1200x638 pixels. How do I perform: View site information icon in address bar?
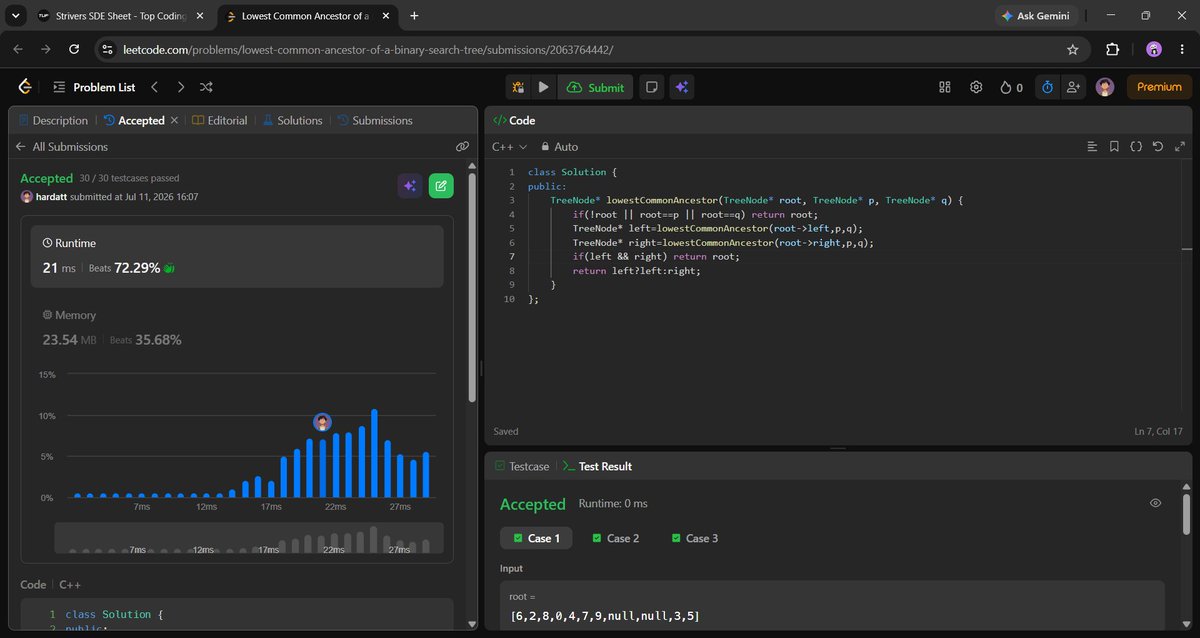pos(108,49)
